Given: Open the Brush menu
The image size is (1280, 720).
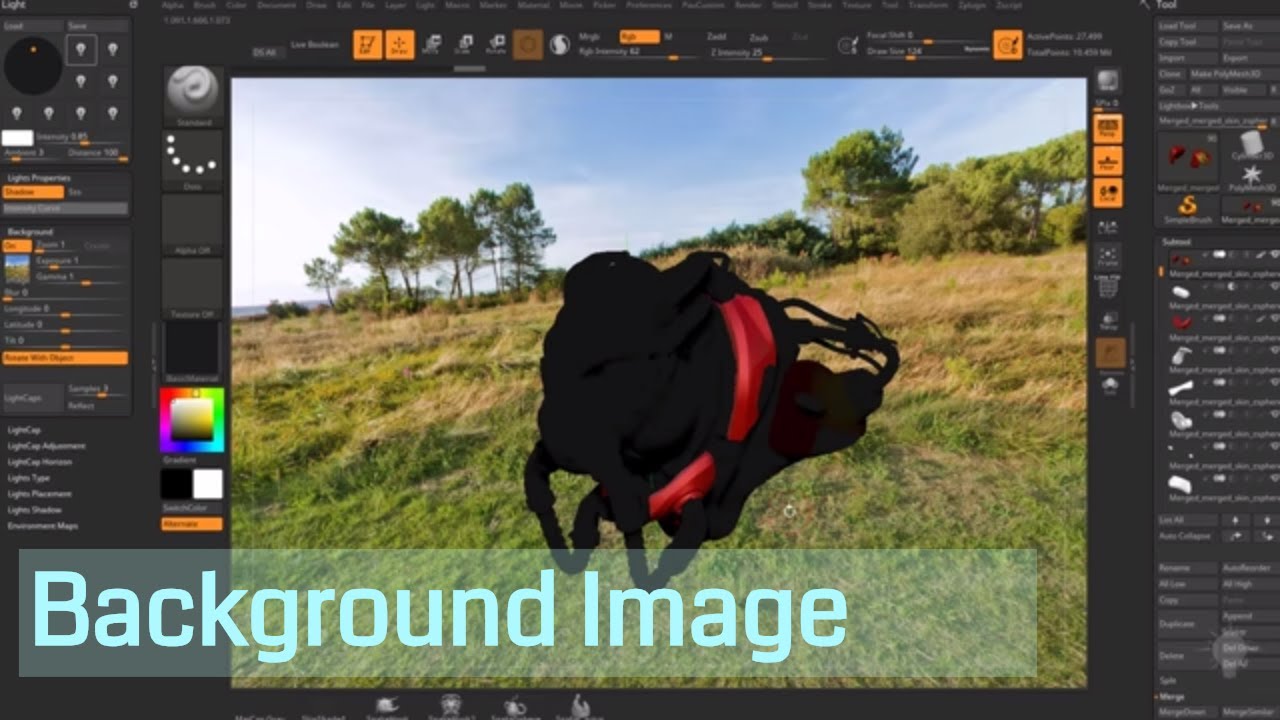Looking at the screenshot, I should pyautogui.click(x=203, y=5).
